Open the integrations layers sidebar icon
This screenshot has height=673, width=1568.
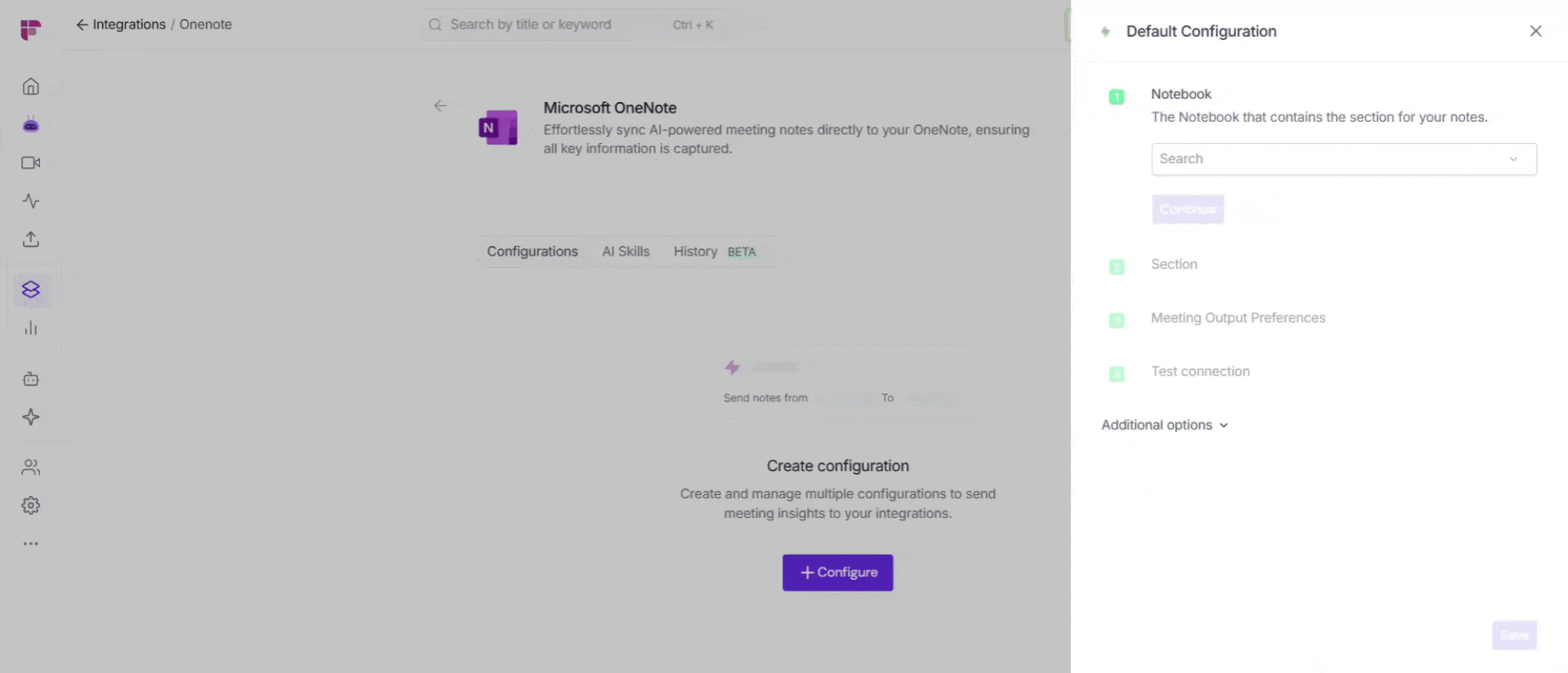(31, 290)
